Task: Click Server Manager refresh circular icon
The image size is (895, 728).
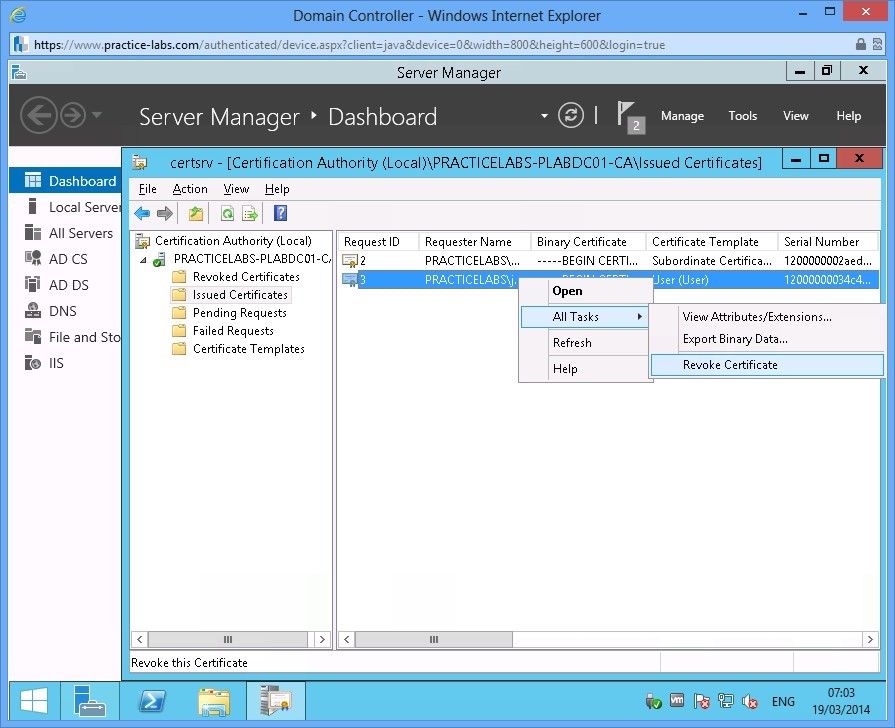Action: (x=571, y=115)
